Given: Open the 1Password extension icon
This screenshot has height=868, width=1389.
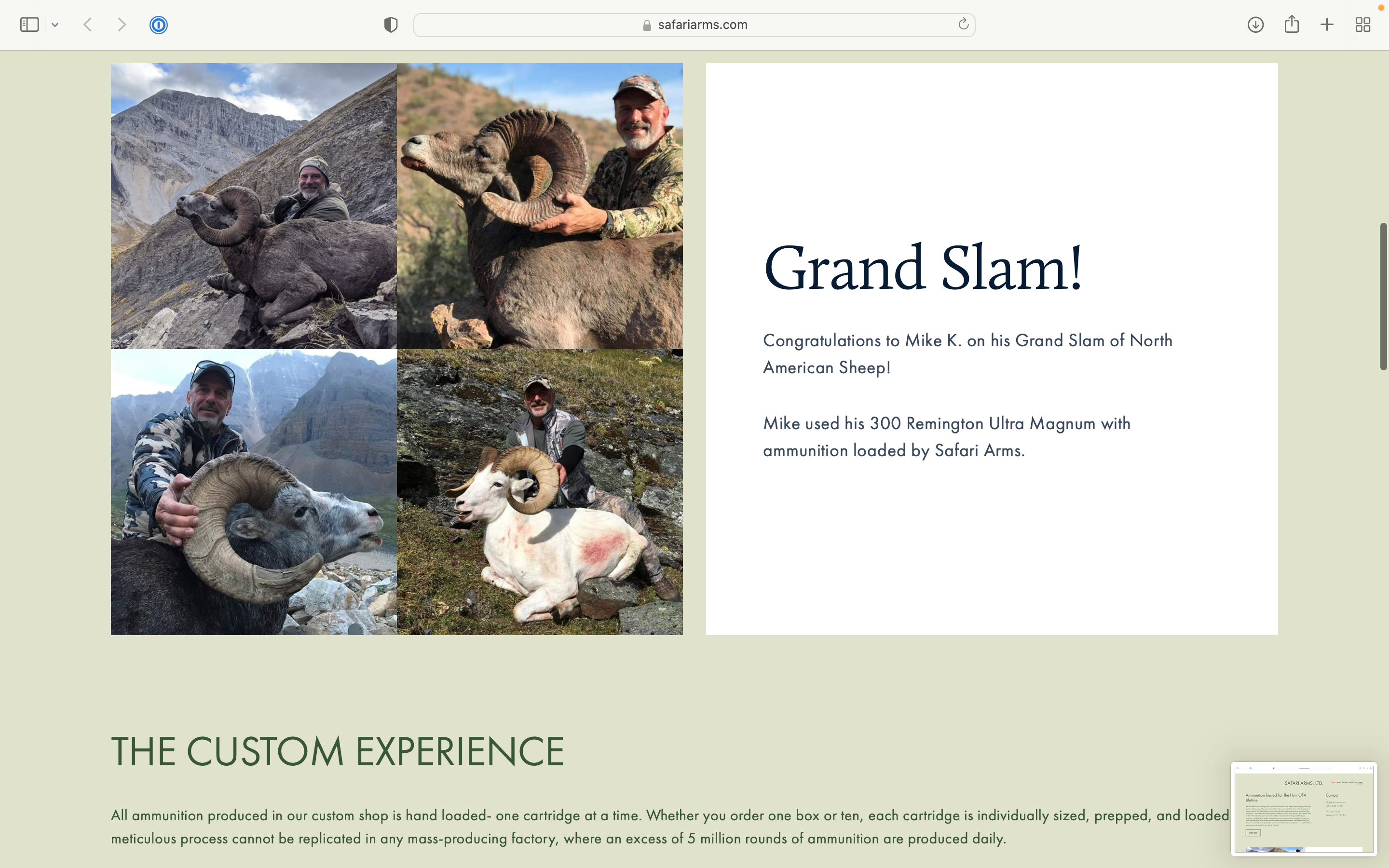Looking at the screenshot, I should pos(158,25).
